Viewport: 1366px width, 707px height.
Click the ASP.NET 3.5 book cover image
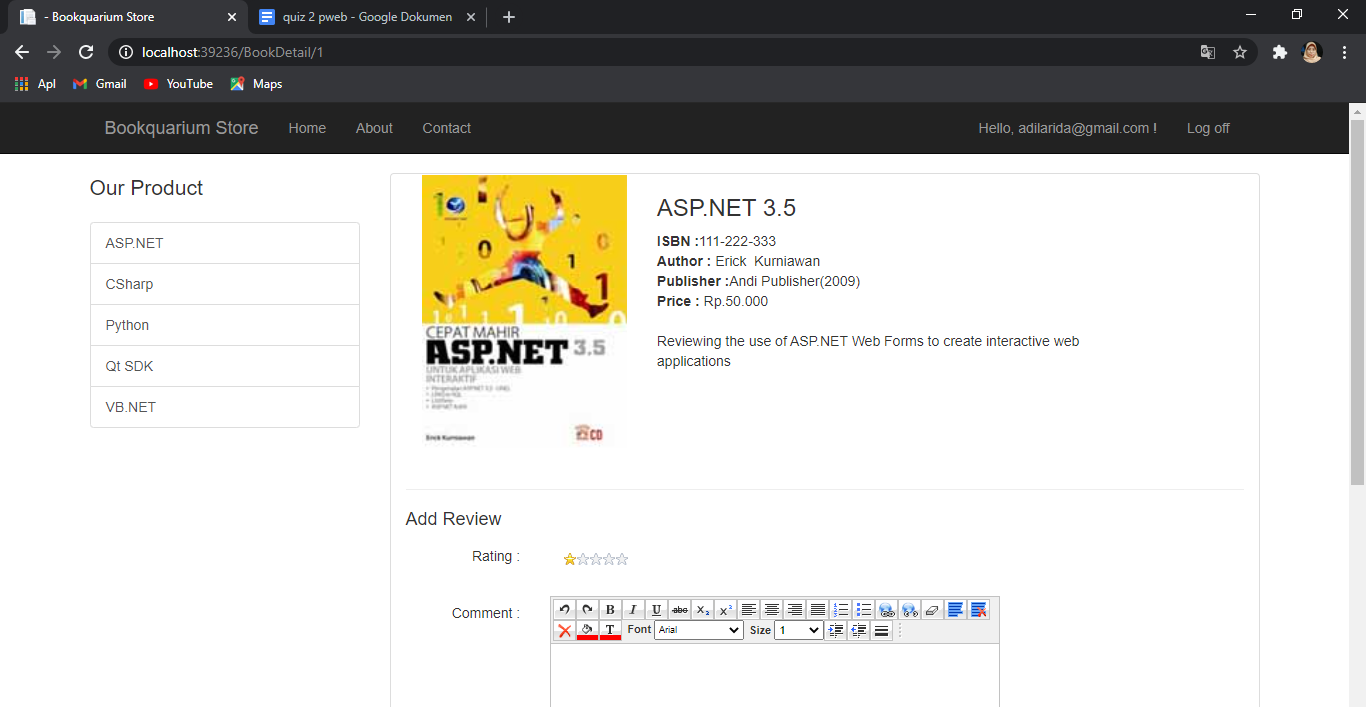(524, 312)
